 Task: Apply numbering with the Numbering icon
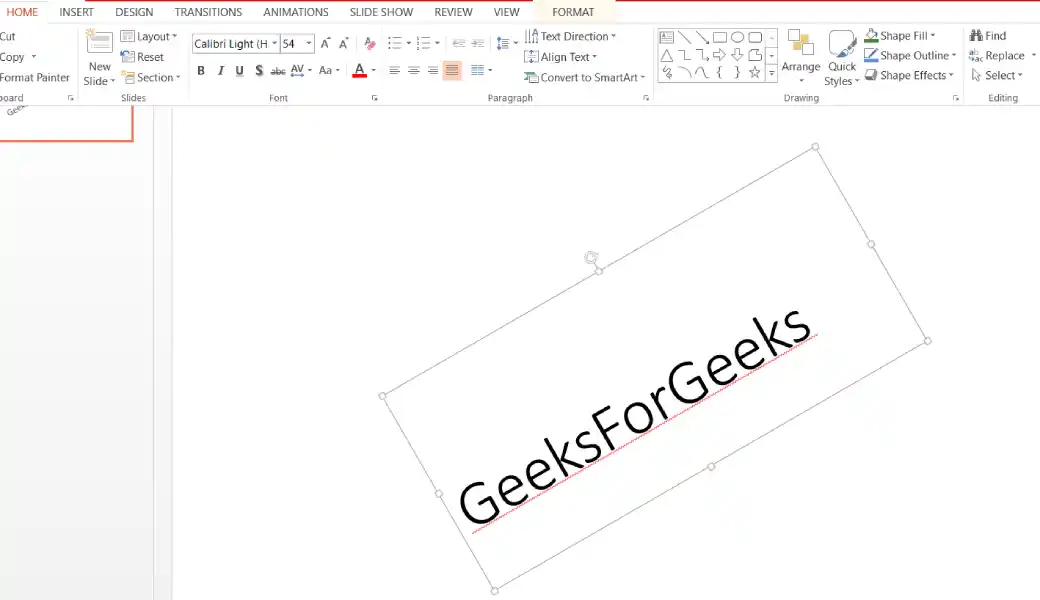click(423, 44)
